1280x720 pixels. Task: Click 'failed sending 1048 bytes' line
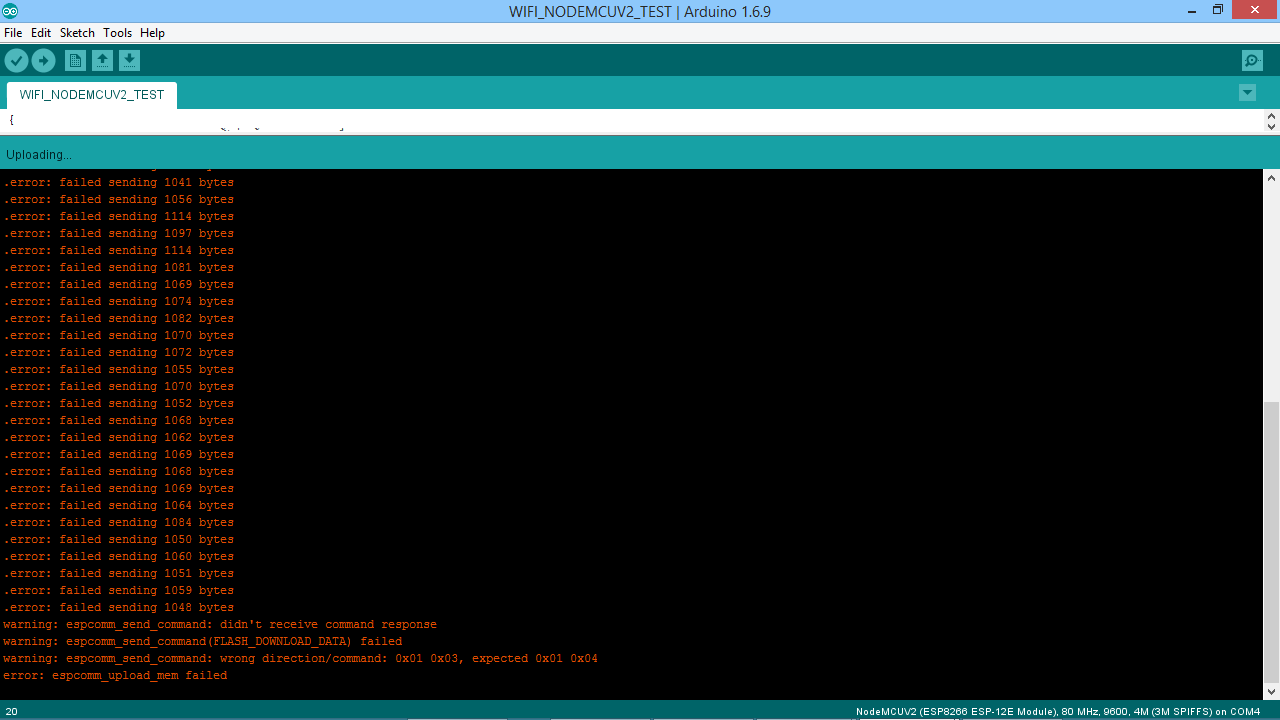point(118,608)
